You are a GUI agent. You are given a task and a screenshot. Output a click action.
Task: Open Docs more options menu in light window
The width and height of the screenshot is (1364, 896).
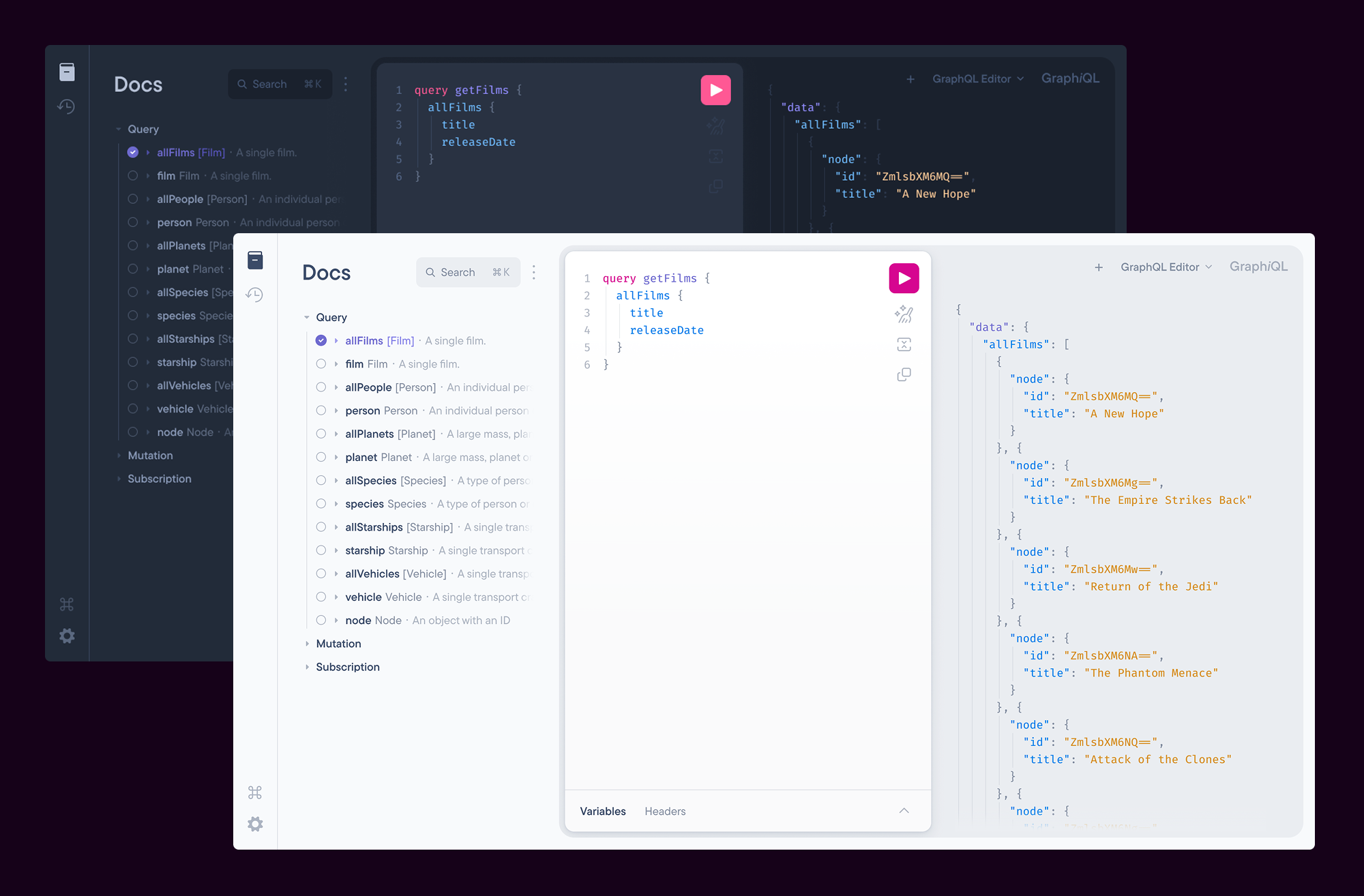(534, 272)
